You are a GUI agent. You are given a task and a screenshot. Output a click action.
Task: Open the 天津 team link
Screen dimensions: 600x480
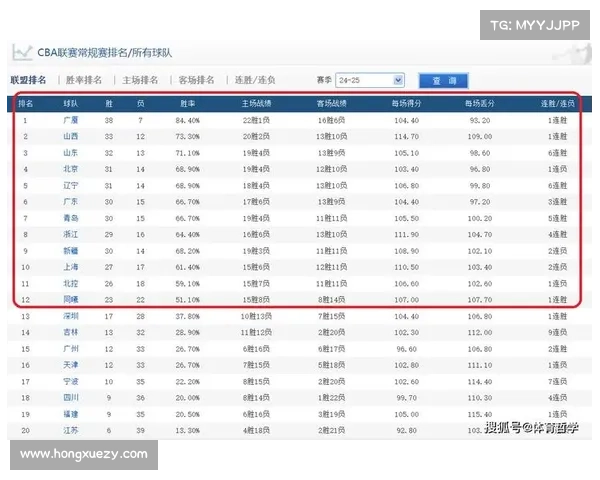pyautogui.click(x=71, y=365)
